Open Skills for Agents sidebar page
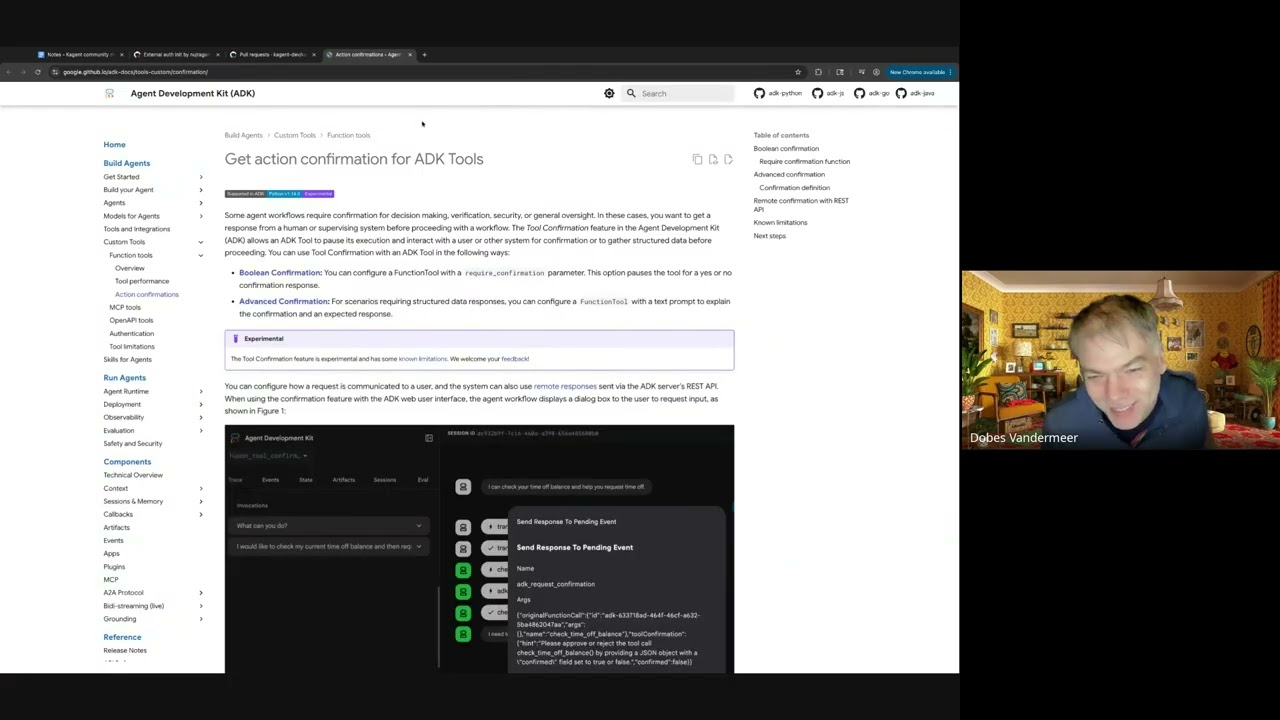 coord(127,359)
